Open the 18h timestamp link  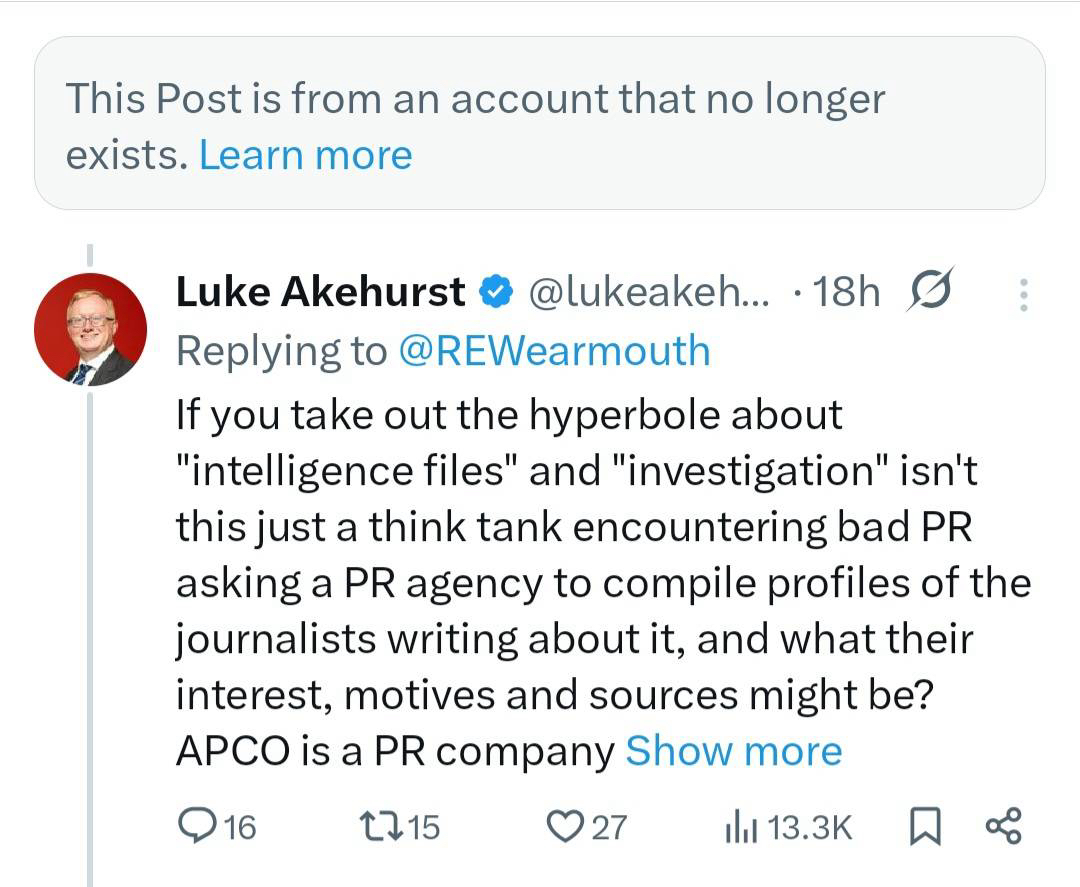846,292
